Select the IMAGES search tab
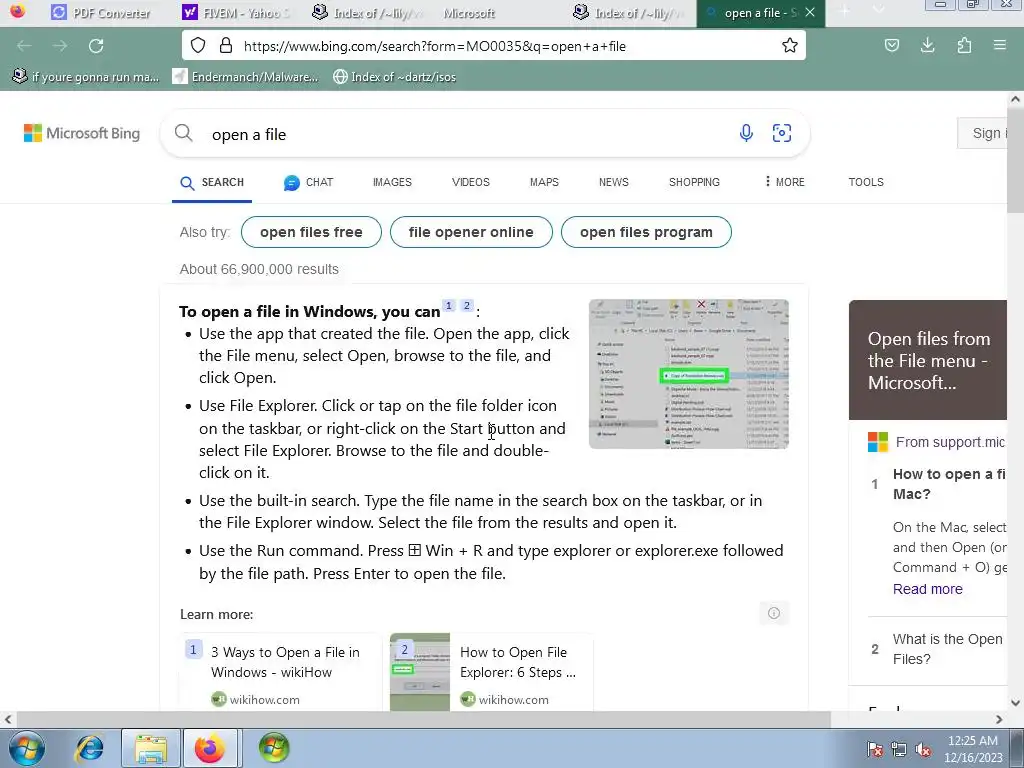 click(392, 182)
